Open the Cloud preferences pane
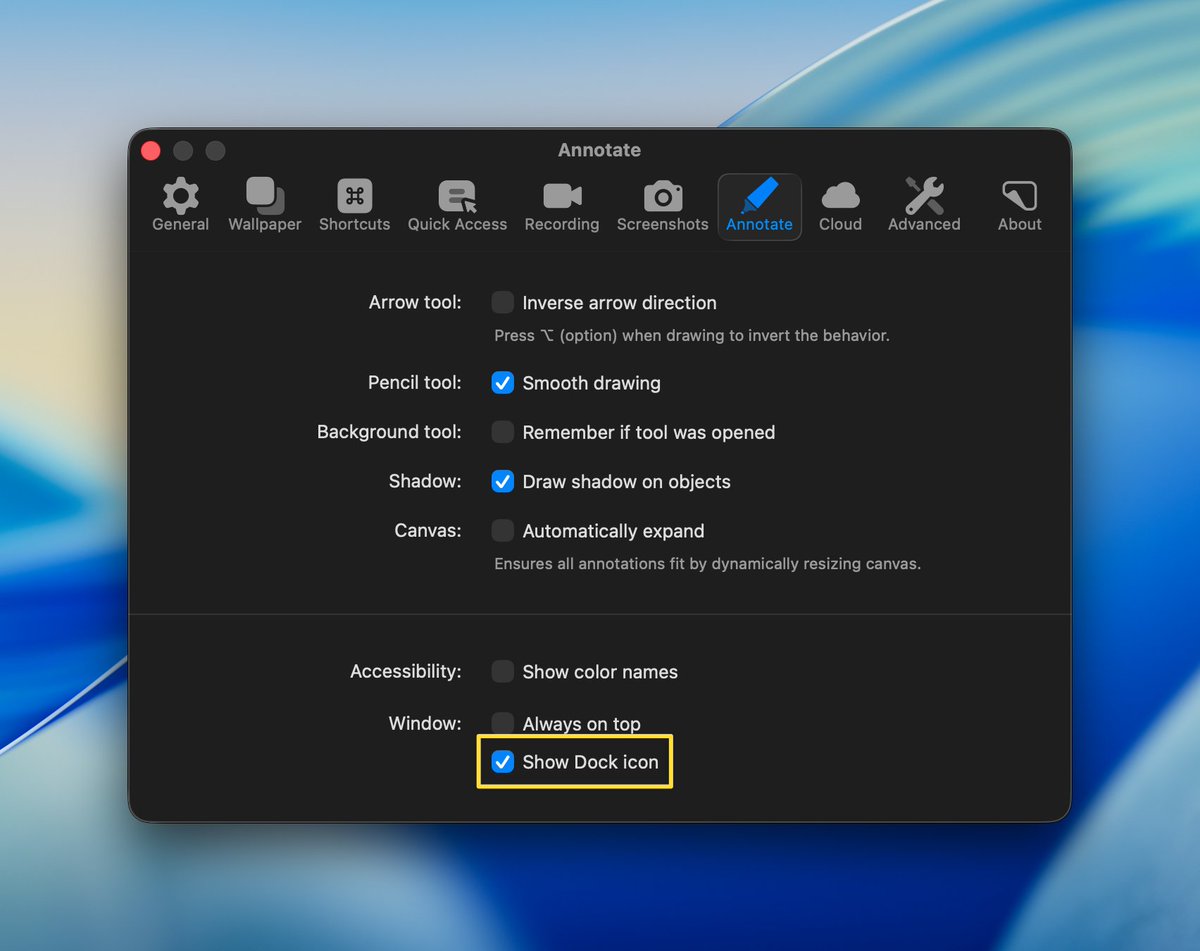The width and height of the screenshot is (1200, 951). (x=840, y=205)
